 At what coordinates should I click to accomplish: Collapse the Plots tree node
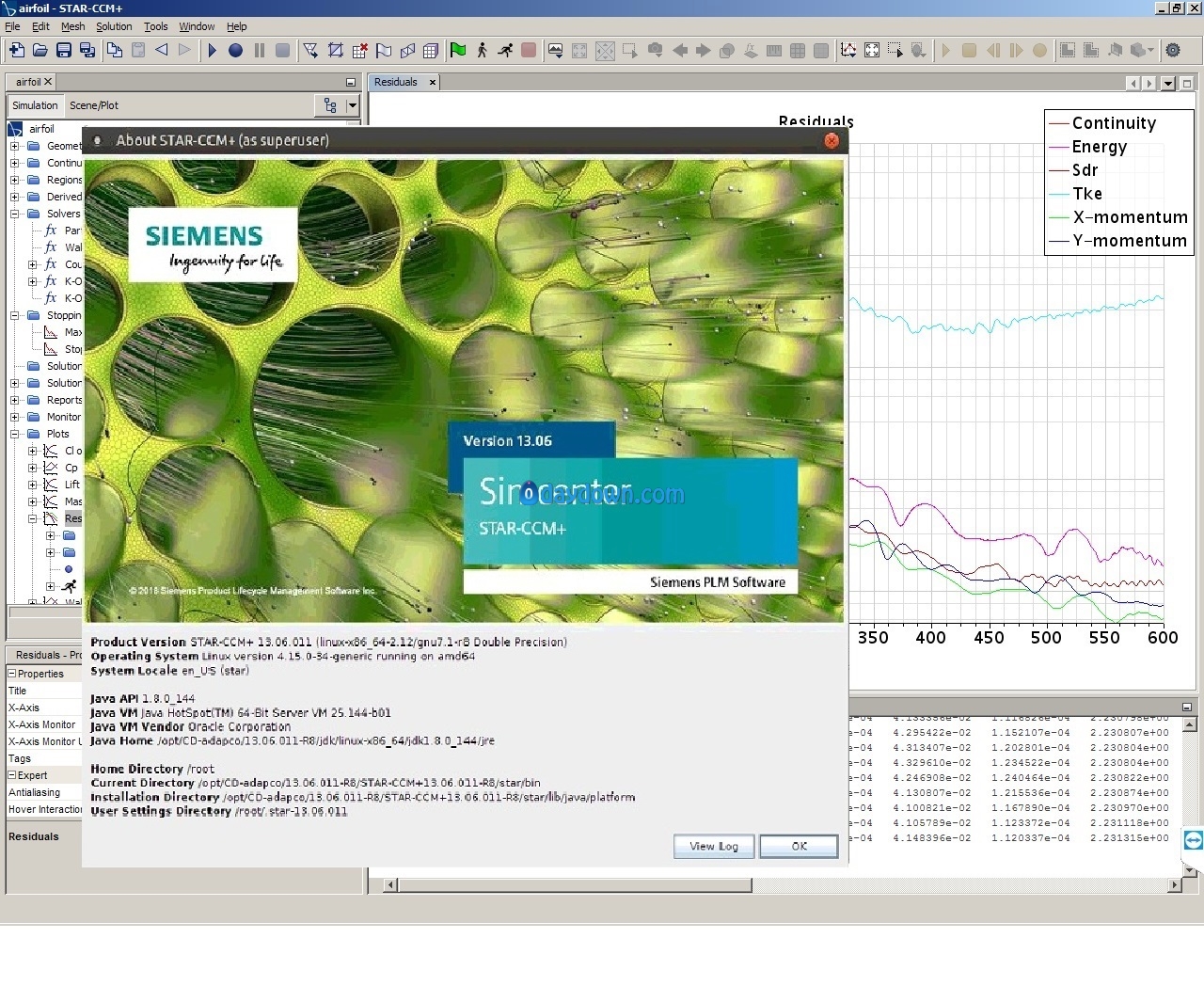coord(14,434)
